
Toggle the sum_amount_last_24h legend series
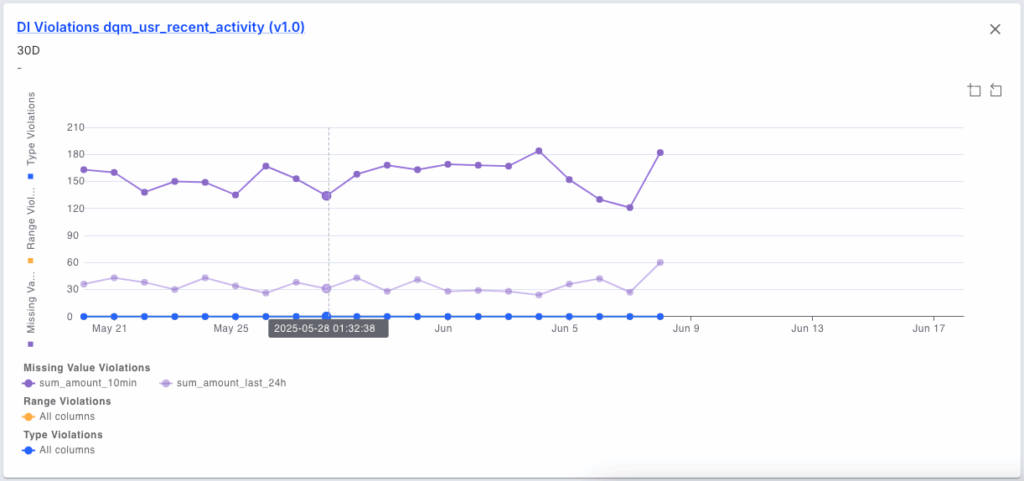(223, 383)
